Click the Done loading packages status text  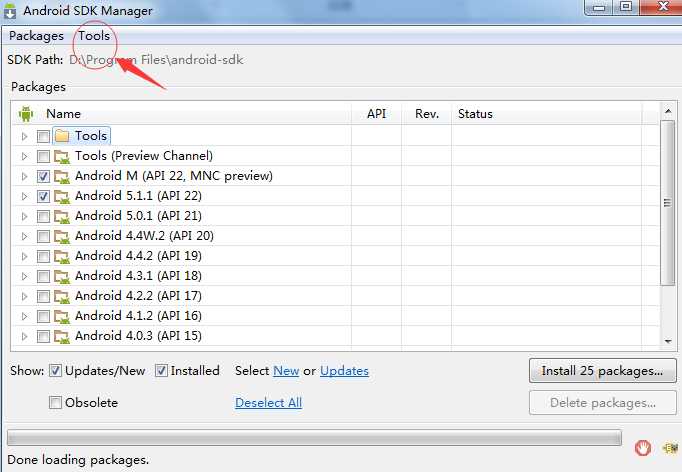click(x=78, y=460)
